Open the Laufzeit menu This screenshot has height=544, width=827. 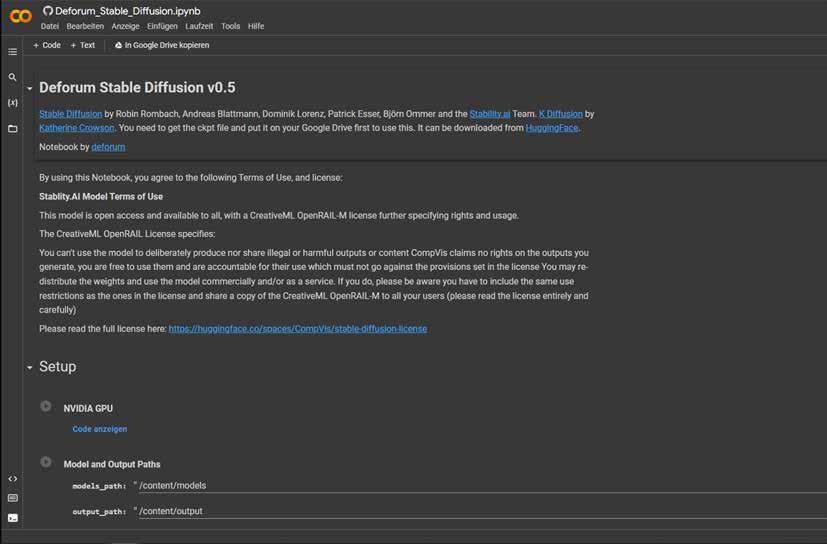[x=199, y=26]
